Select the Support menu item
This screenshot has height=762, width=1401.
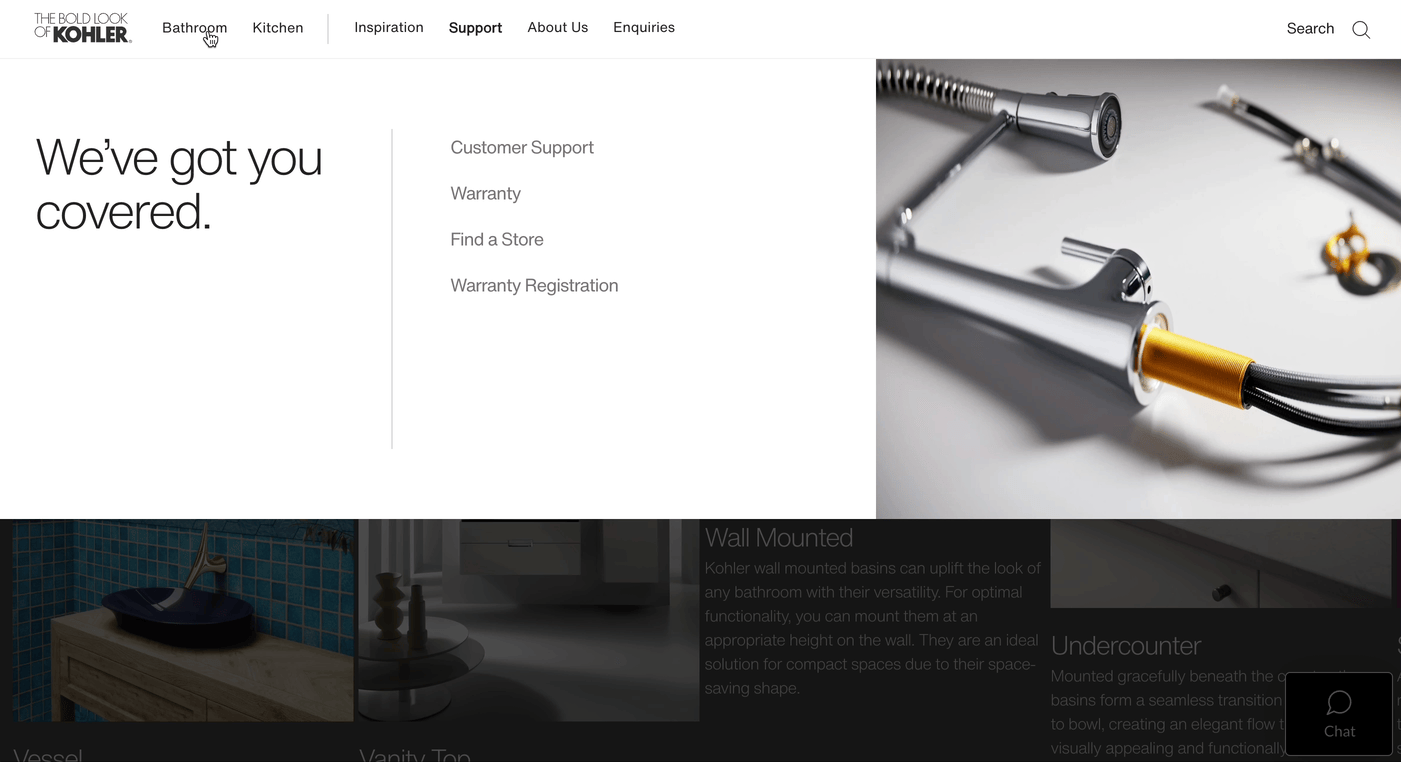475,28
